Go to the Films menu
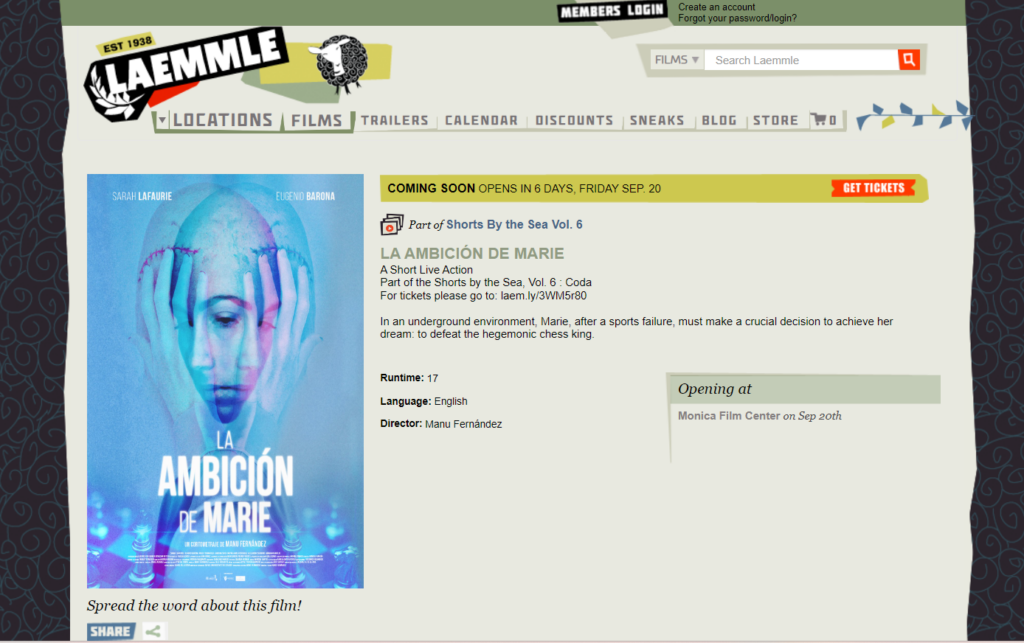This screenshot has height=643, width=1024. coord(317,121)
